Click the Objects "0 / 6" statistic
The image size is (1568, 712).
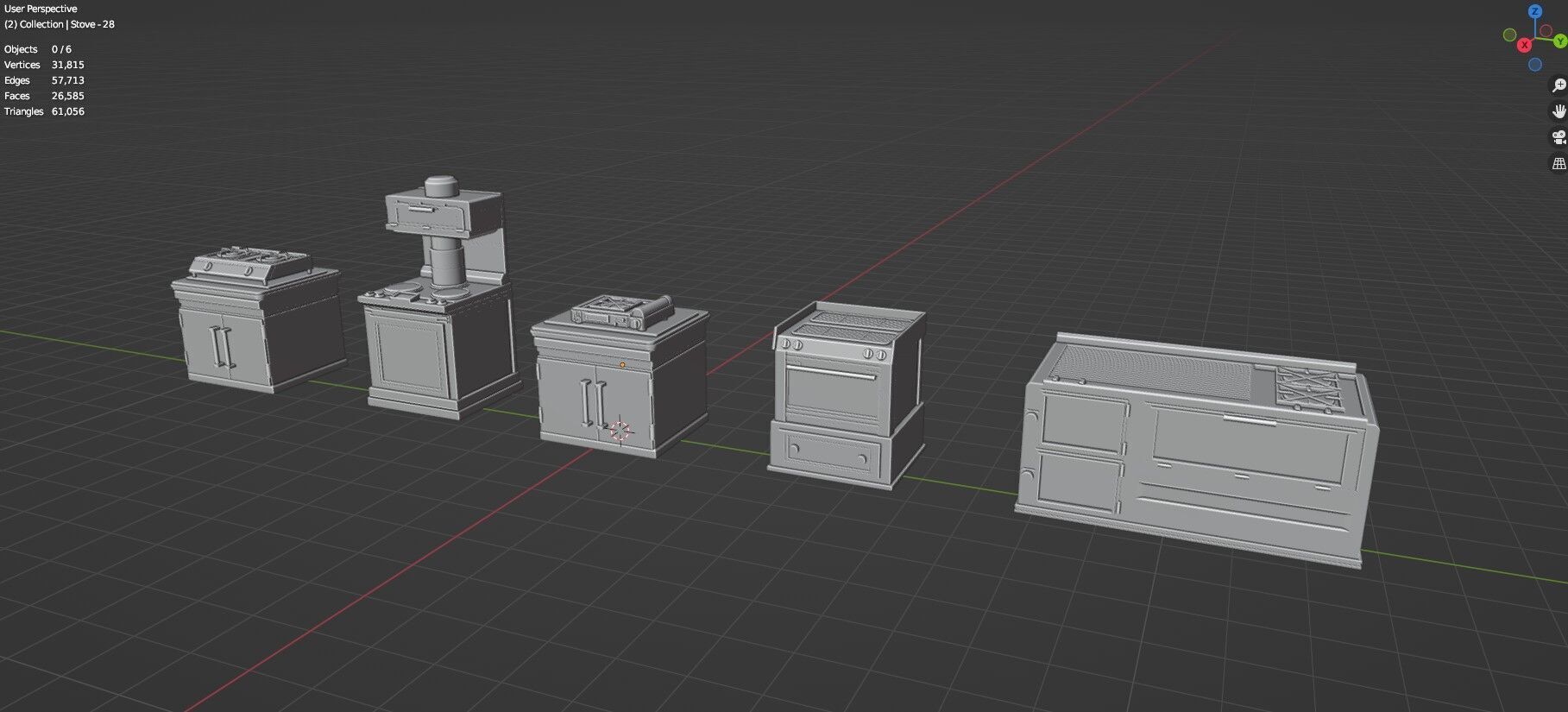(x=61, y=49)
